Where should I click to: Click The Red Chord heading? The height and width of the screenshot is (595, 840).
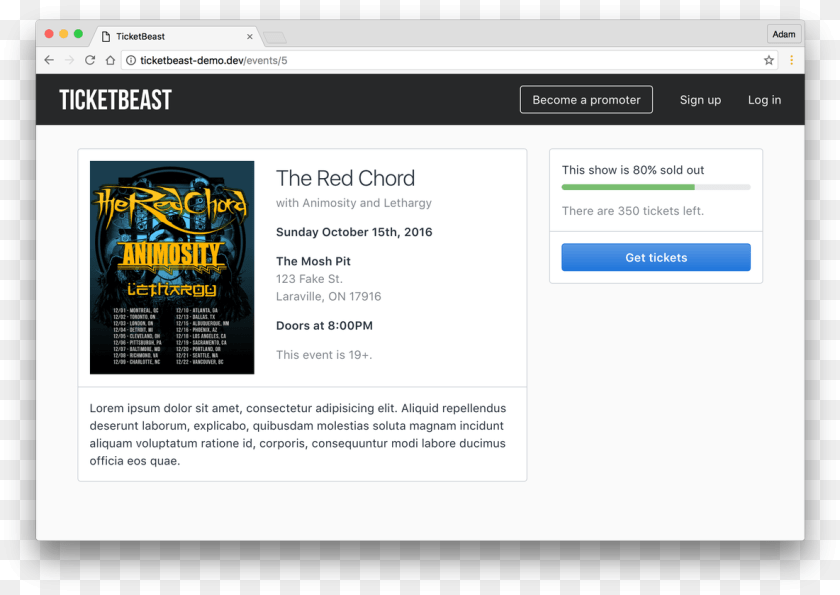pyautogui.click(x=345, y=178)
